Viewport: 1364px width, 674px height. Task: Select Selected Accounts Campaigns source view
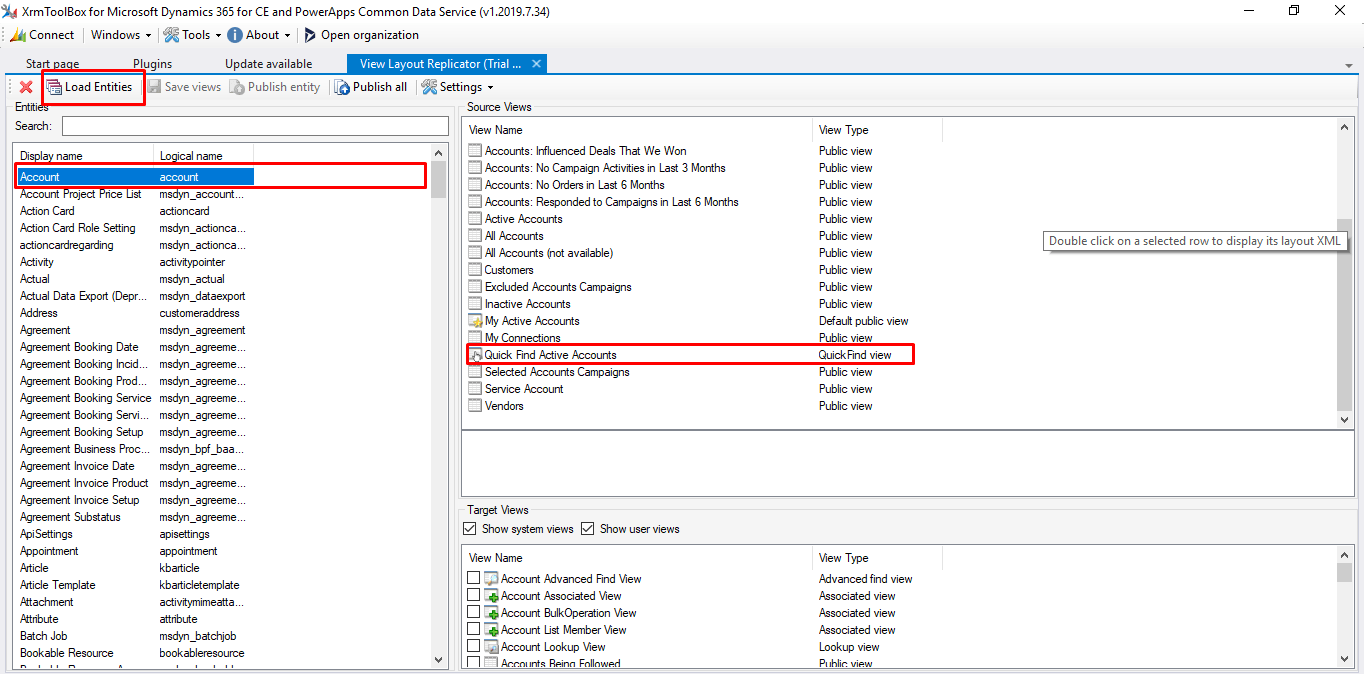[x=557, y=372]
